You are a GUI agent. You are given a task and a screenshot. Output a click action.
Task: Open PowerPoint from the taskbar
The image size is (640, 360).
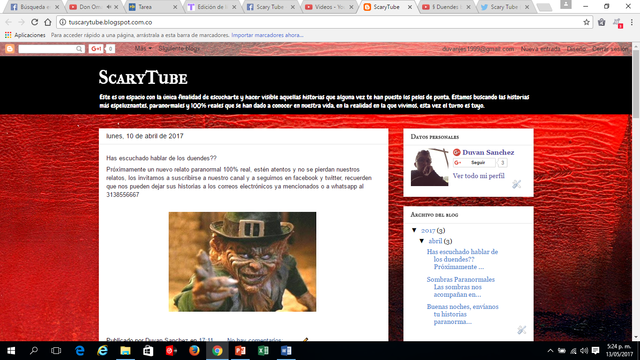(240, 351)
